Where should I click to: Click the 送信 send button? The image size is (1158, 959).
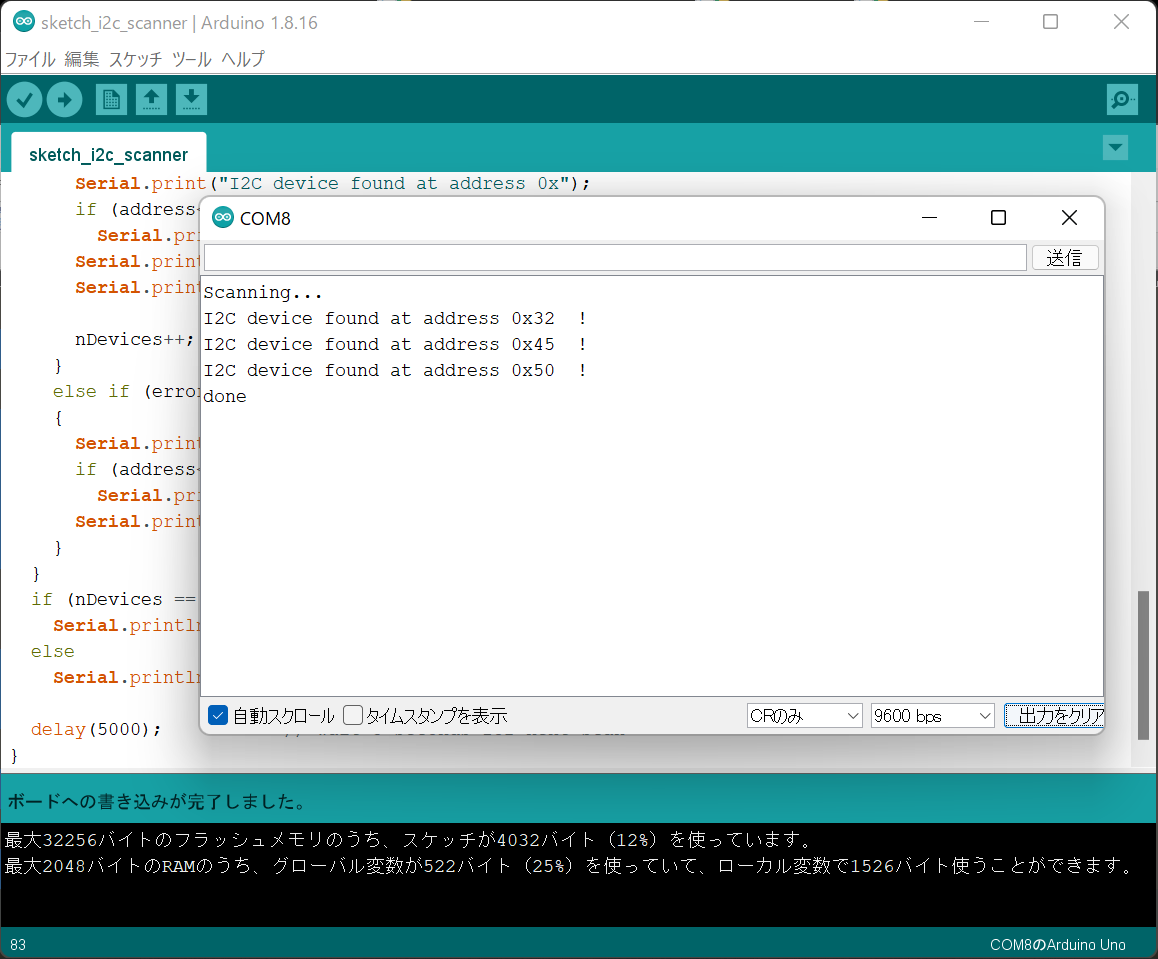[x=1064, y=258]
